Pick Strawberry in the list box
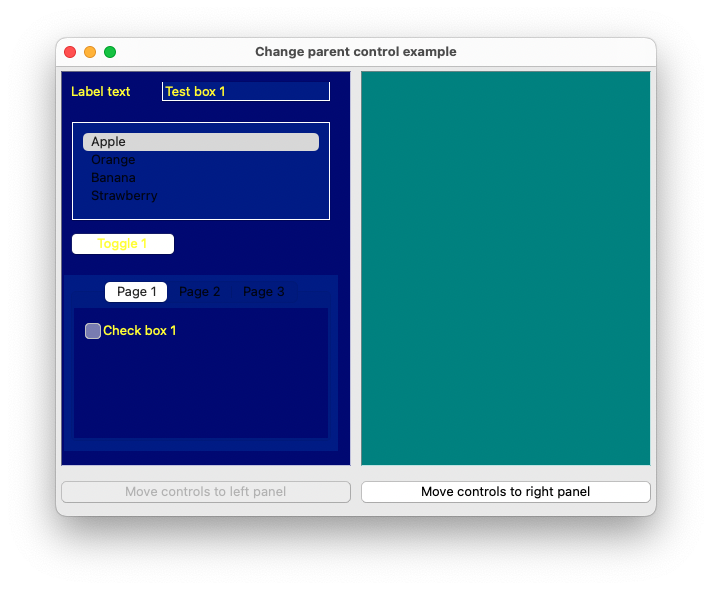 pyautogui.click(x=124, y=196)
